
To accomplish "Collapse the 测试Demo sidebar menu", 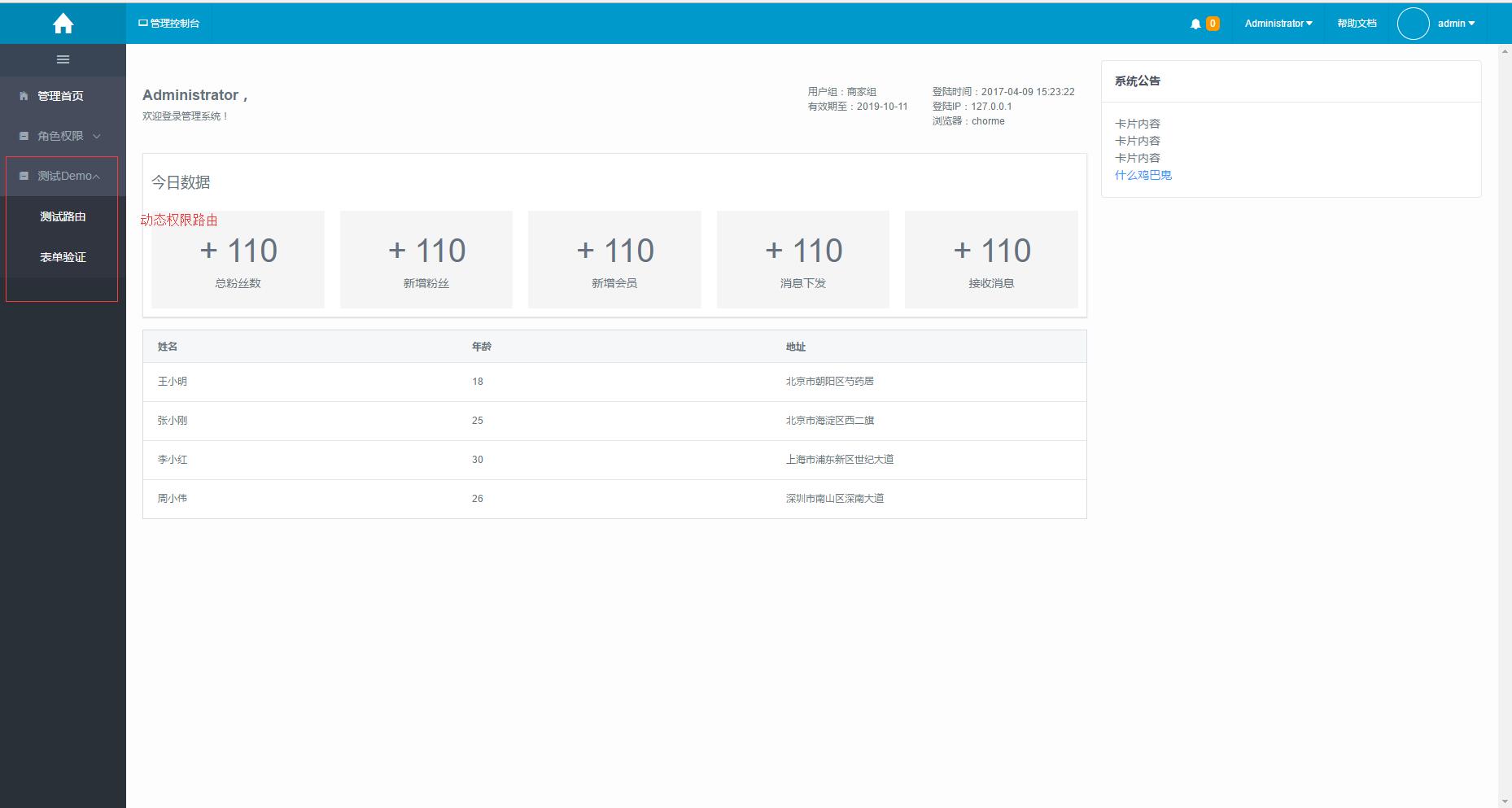I will (x=63, y=176).
